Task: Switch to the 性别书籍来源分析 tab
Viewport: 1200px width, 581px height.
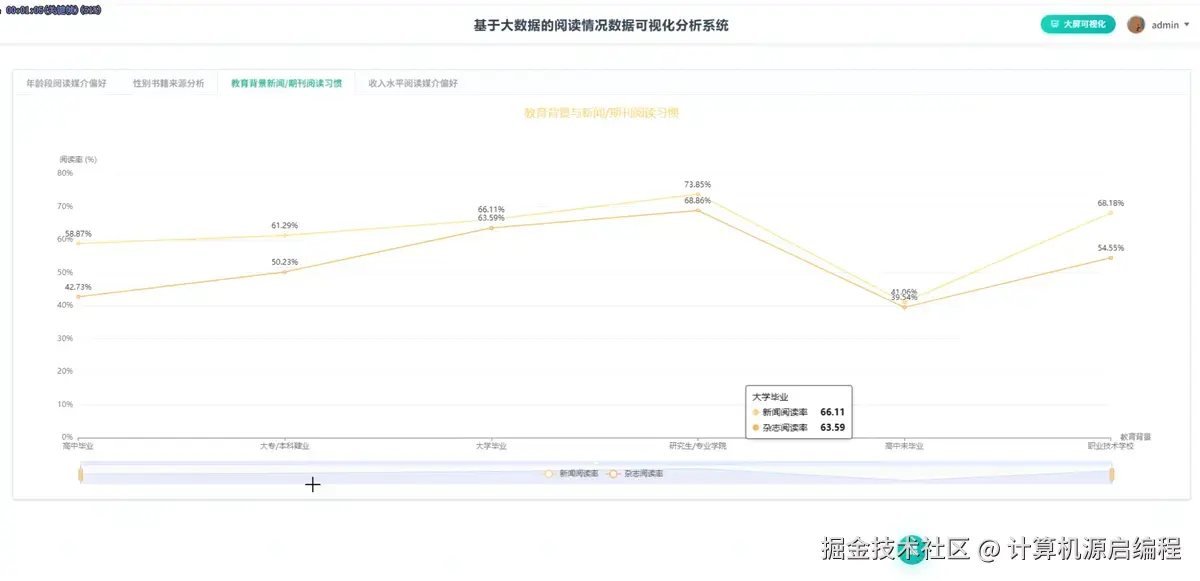Action: click(x=168, y=83)
